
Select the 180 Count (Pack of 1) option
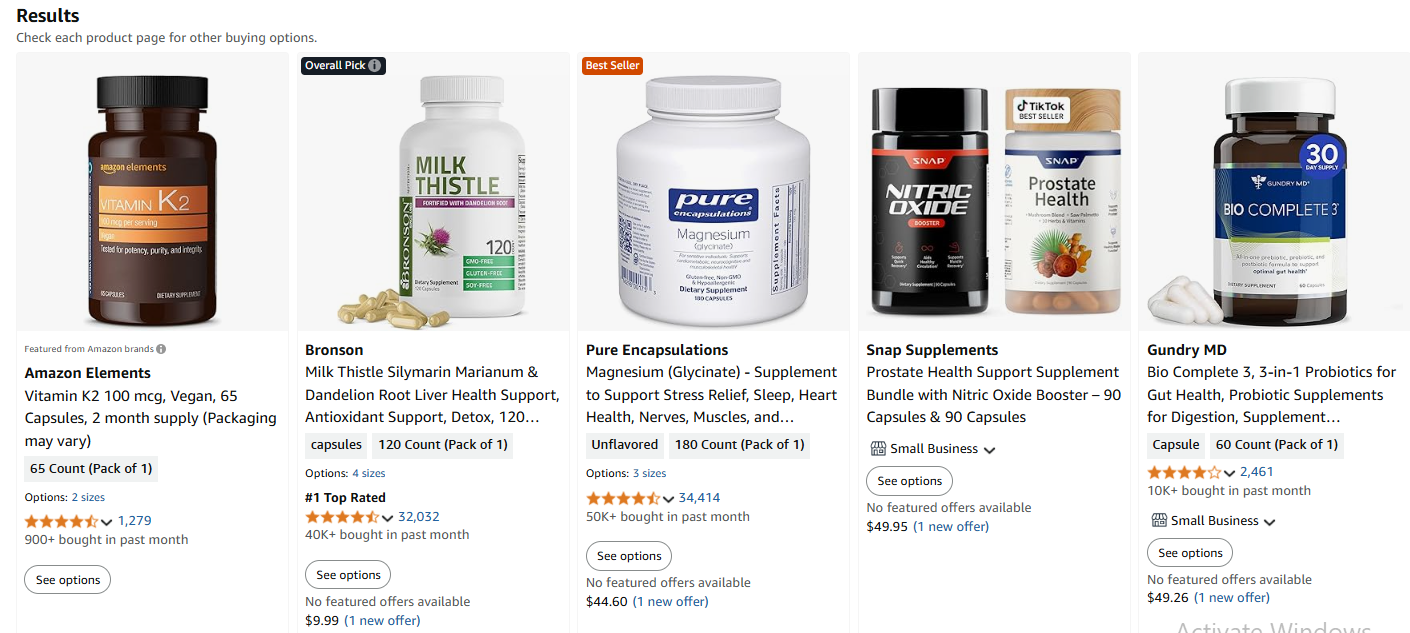(741, 445)
